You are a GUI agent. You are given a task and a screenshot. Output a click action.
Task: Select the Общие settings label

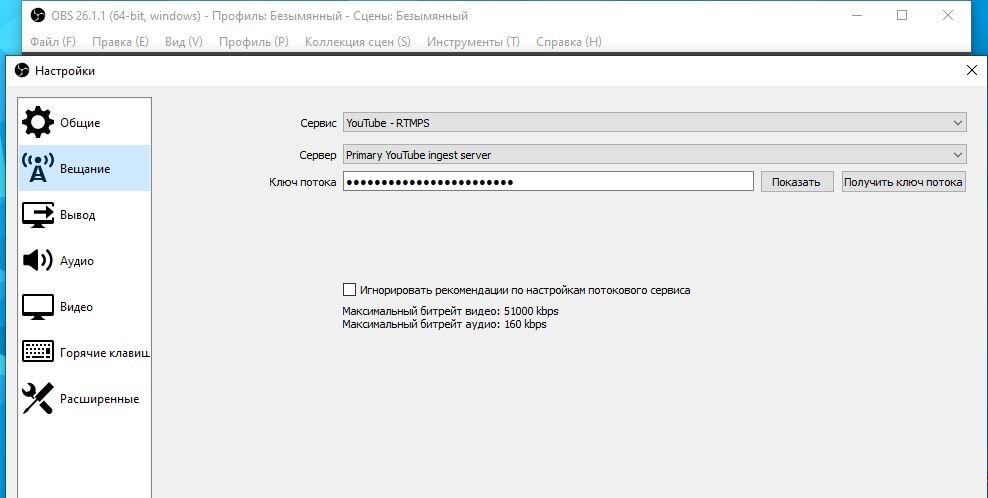(80, 123)
